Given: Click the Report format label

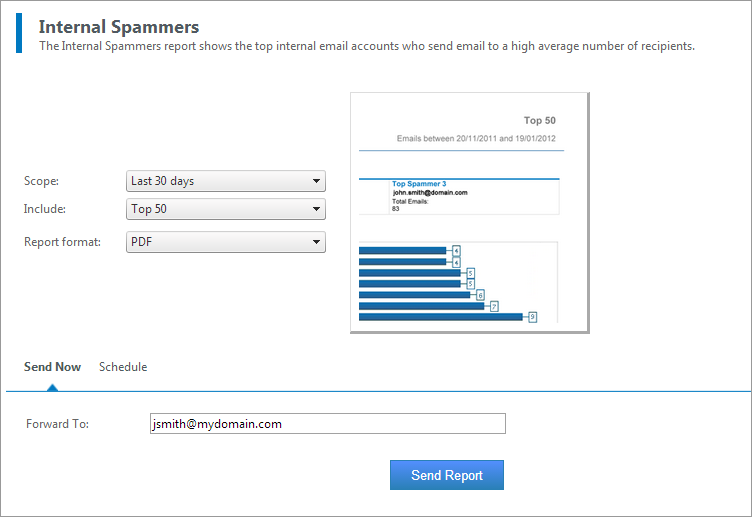Looking at the screenshot, I should 62,242.
